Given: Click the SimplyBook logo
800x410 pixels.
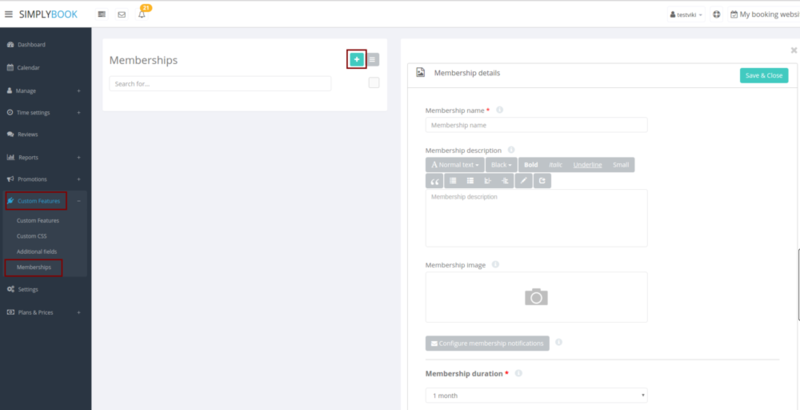Looking at the screenshot, I should click(48, 14).
